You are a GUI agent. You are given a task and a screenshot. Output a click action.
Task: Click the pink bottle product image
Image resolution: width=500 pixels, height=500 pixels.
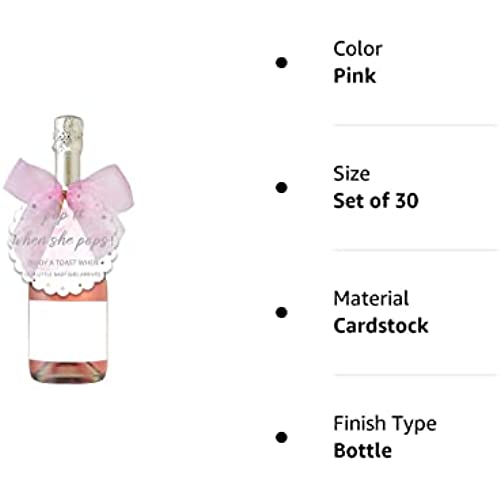[x=68, y=250]
